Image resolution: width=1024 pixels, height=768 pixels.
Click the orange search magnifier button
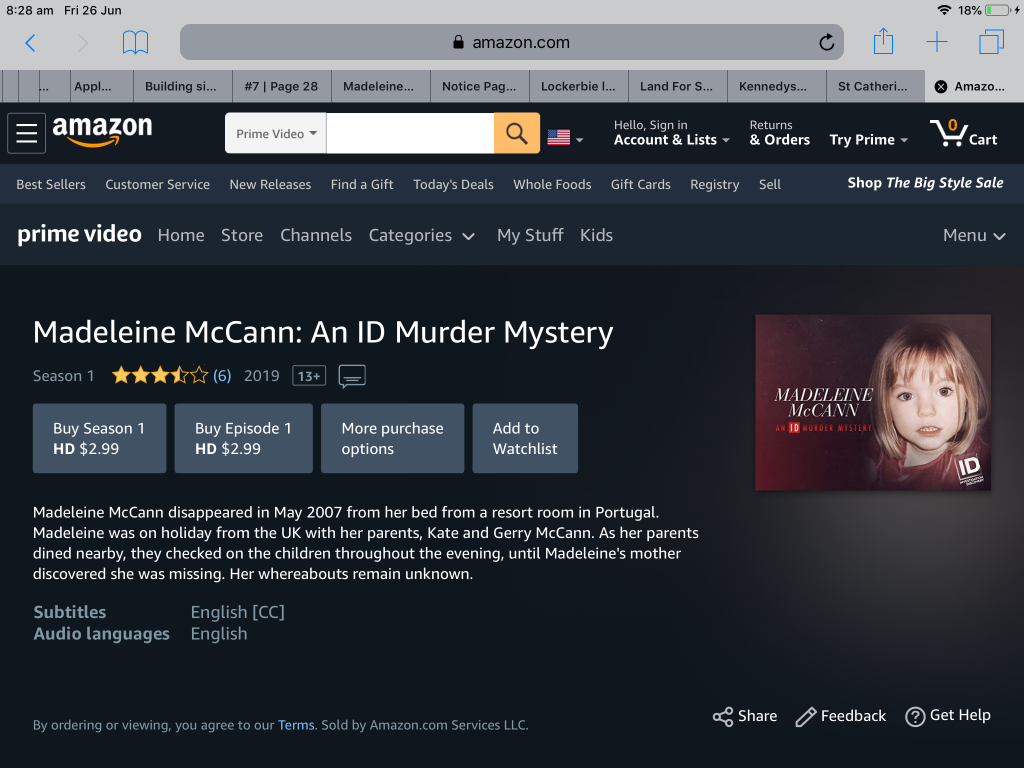click(516, 133)
